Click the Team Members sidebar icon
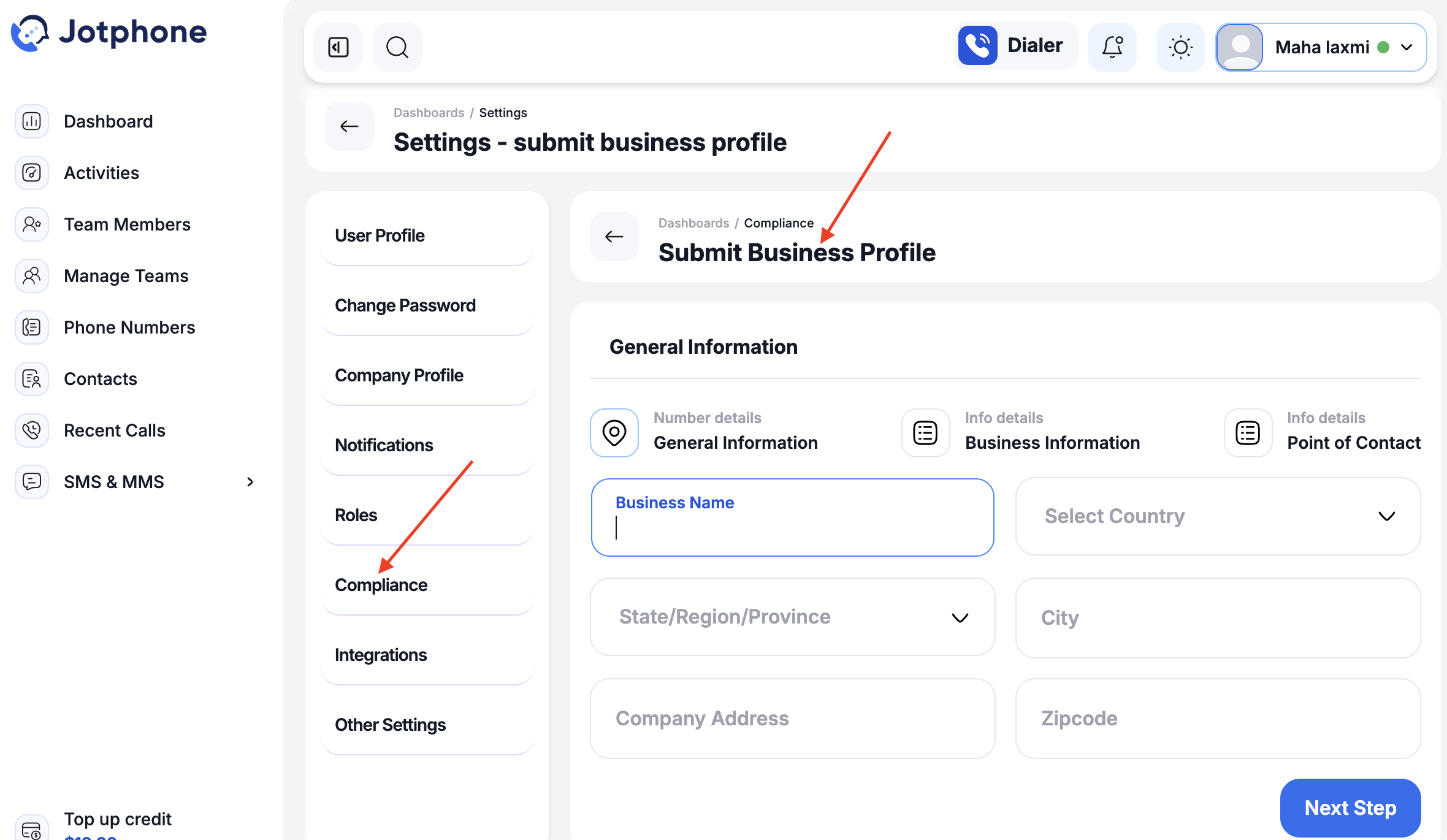This screenshot has width=1447, height=840. (x=32, y=224)
